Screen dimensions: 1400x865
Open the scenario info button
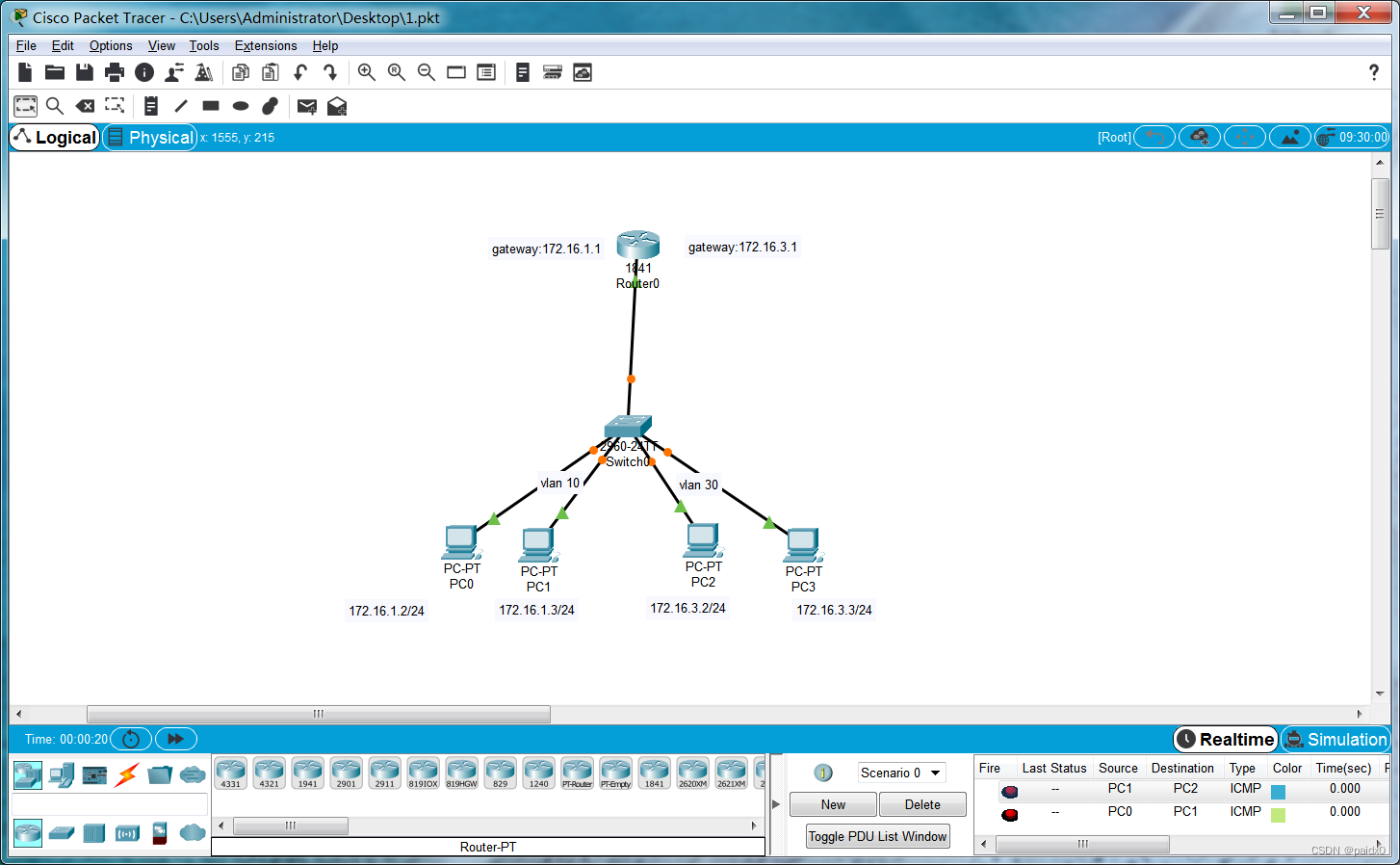(823, 773)
